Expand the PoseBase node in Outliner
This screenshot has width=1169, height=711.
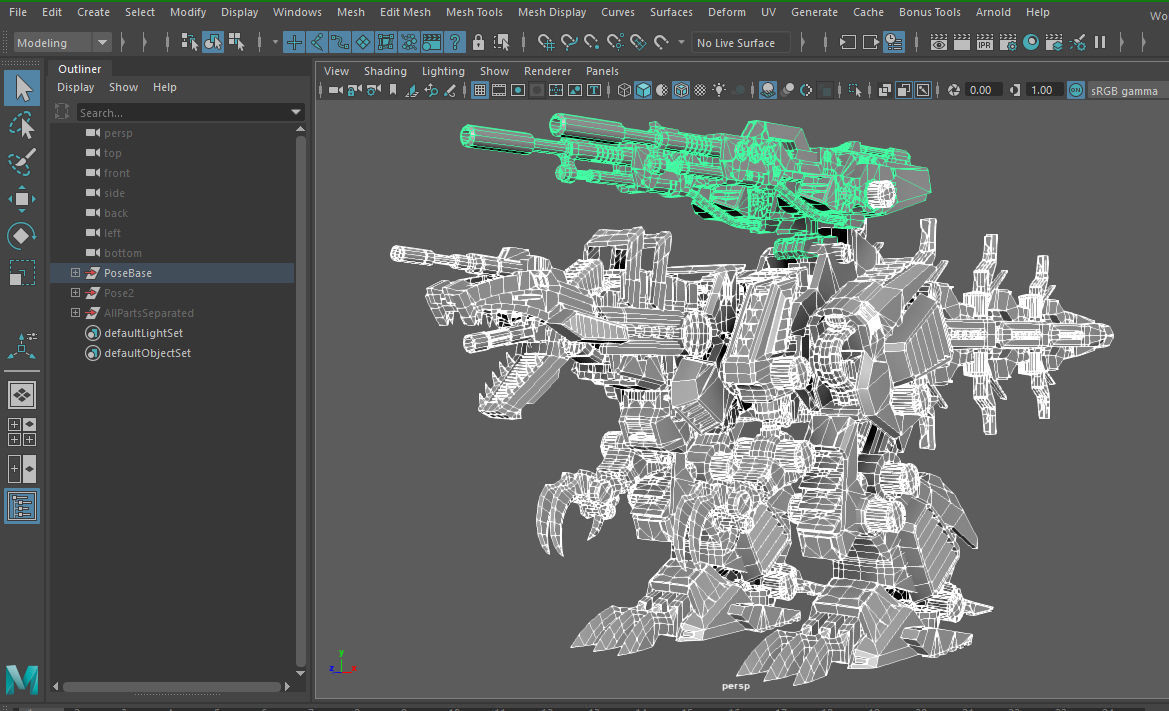[75, 273]
